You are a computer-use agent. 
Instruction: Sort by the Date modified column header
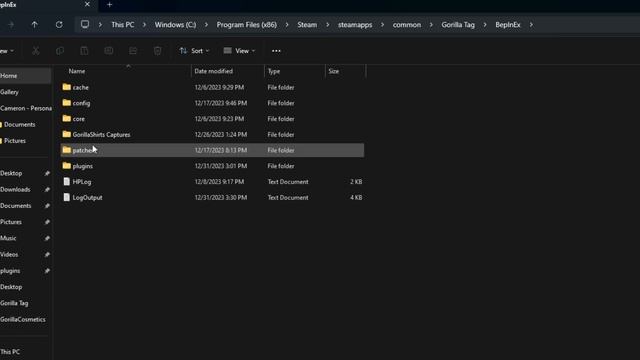tap(213, 71)
